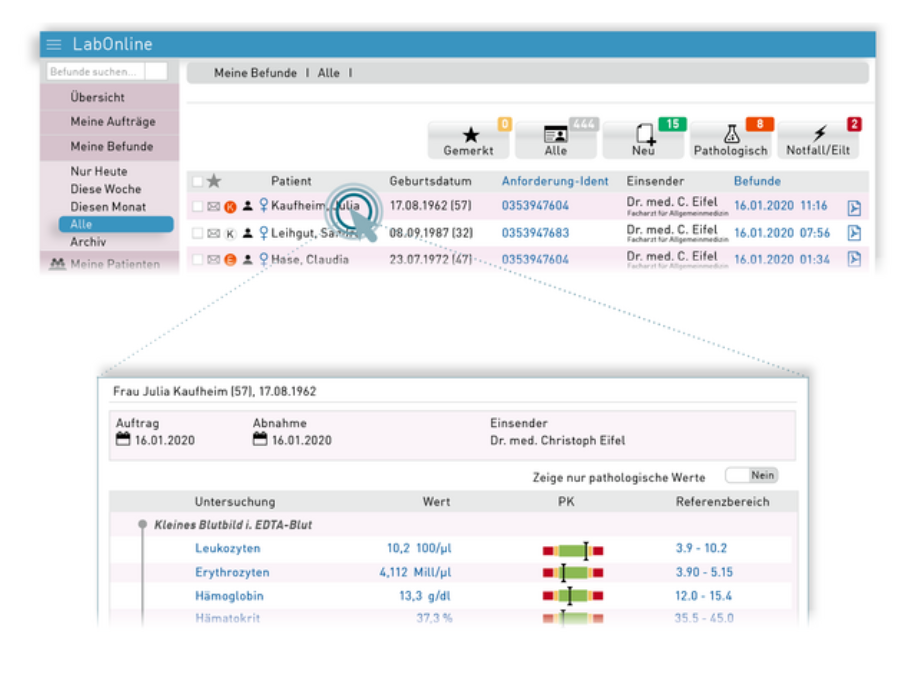This screenshot has width=921, height=673.
Task: Click Erythrozyten value 4,112 Mill/µl
Action: pos(415,572)
